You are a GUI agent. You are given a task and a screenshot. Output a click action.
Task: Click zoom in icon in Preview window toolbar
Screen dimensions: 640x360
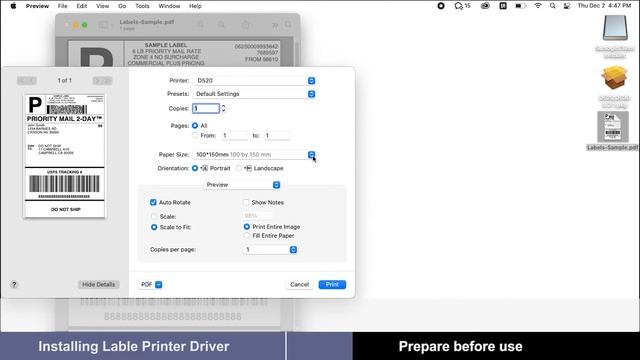[221, 25]
